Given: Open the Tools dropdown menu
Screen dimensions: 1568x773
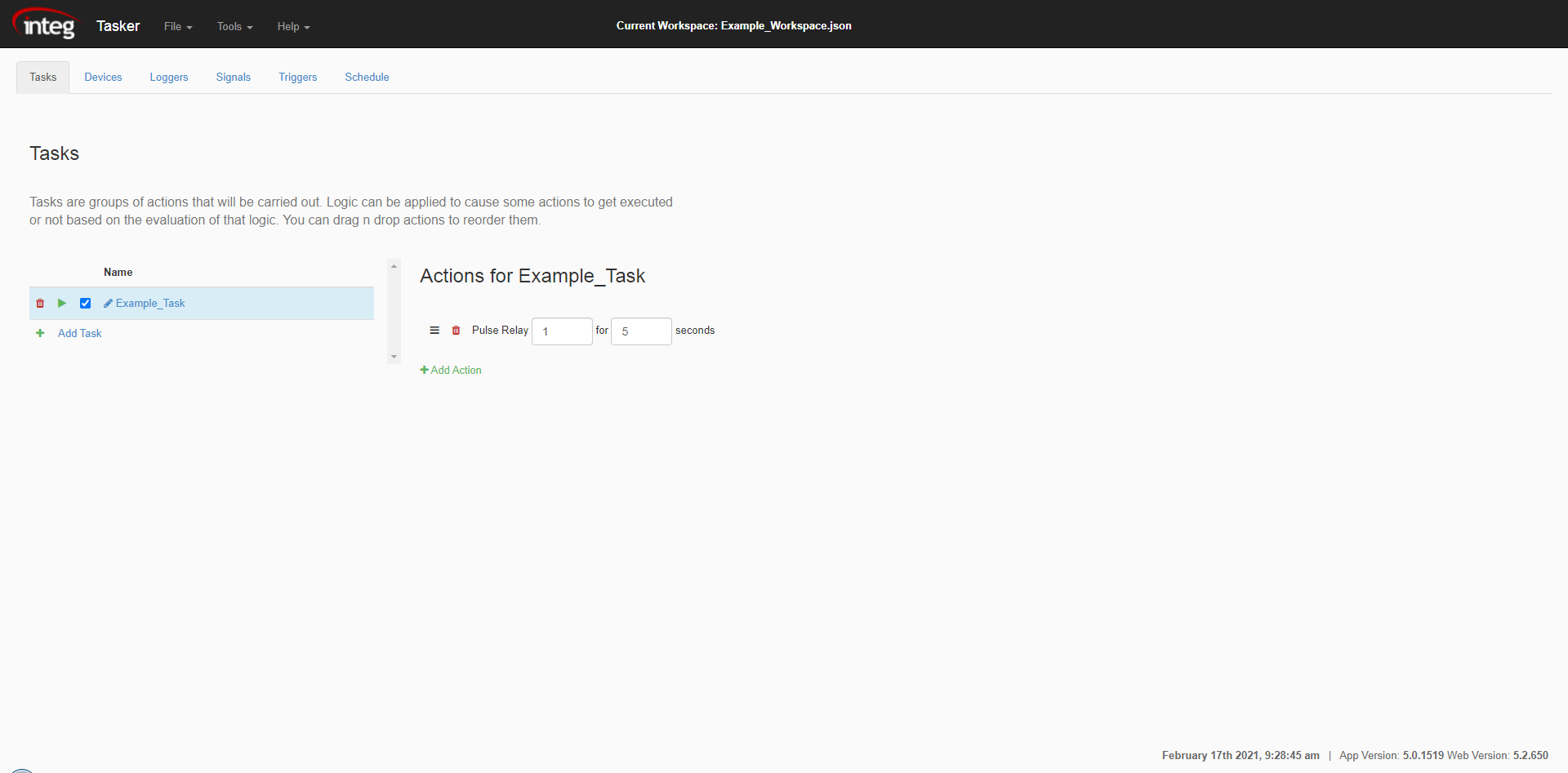Looking at the screenshot, I should (x=235, y=26).
